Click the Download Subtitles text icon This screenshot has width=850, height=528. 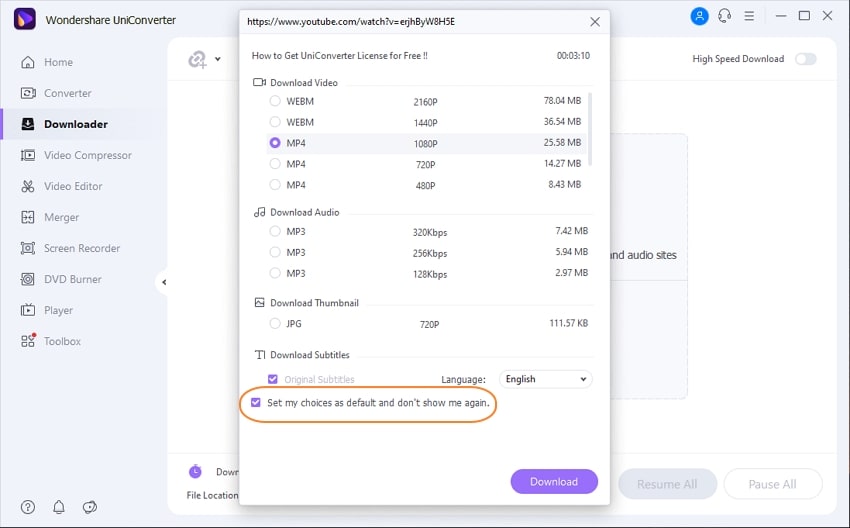pyautogui.click(x=260, y=355)
